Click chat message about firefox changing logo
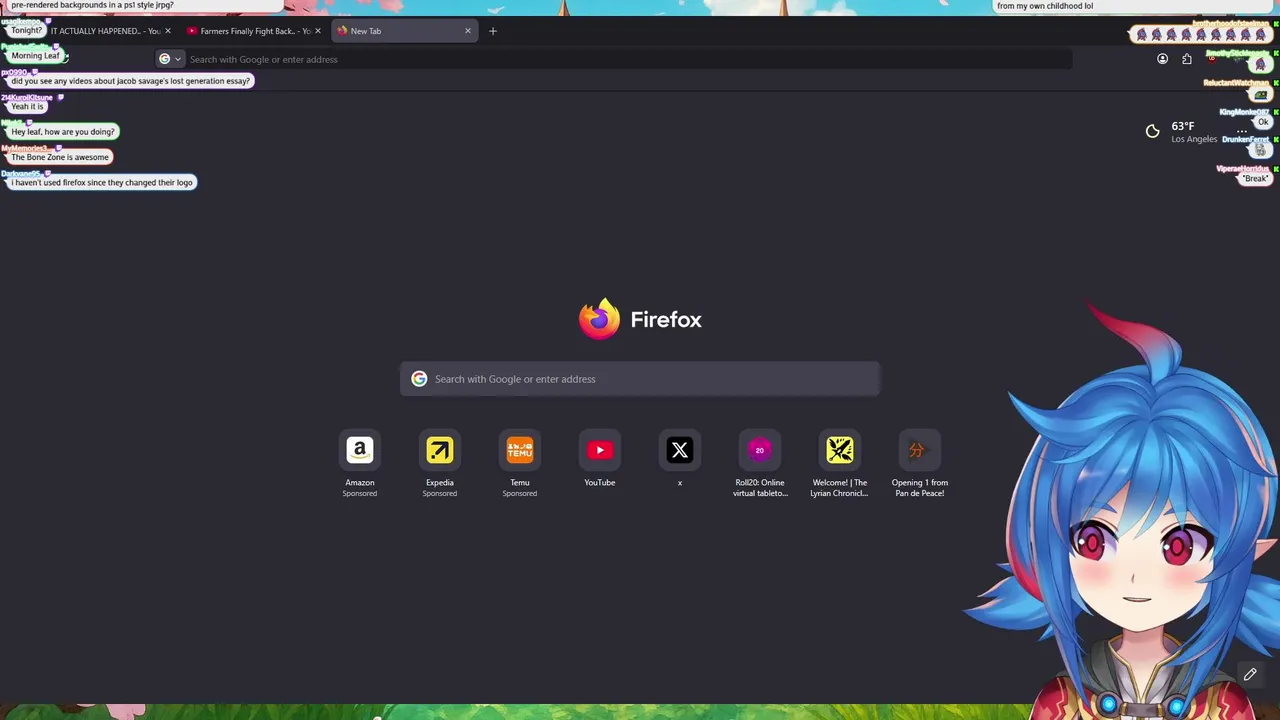 (x=102, y=182)
